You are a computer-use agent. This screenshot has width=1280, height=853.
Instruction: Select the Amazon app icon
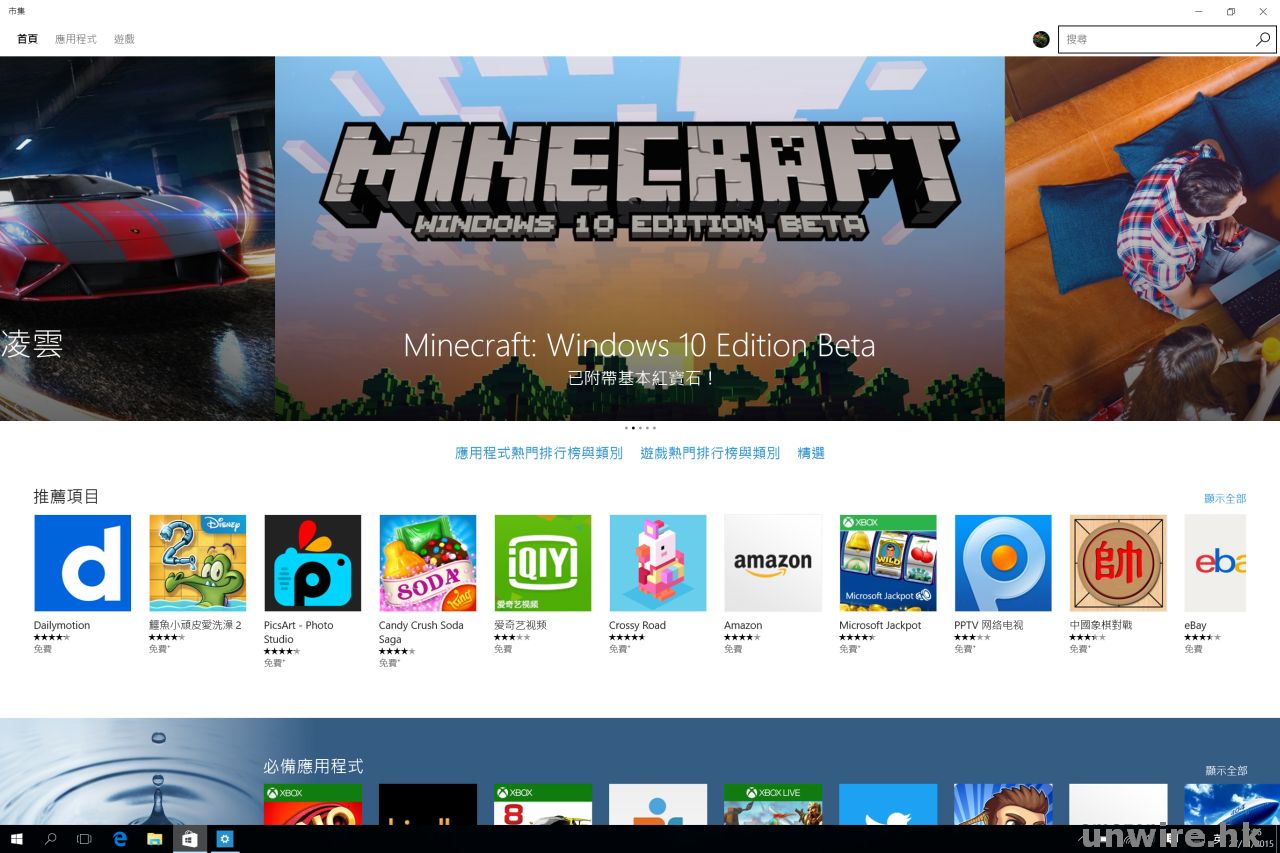772,563
